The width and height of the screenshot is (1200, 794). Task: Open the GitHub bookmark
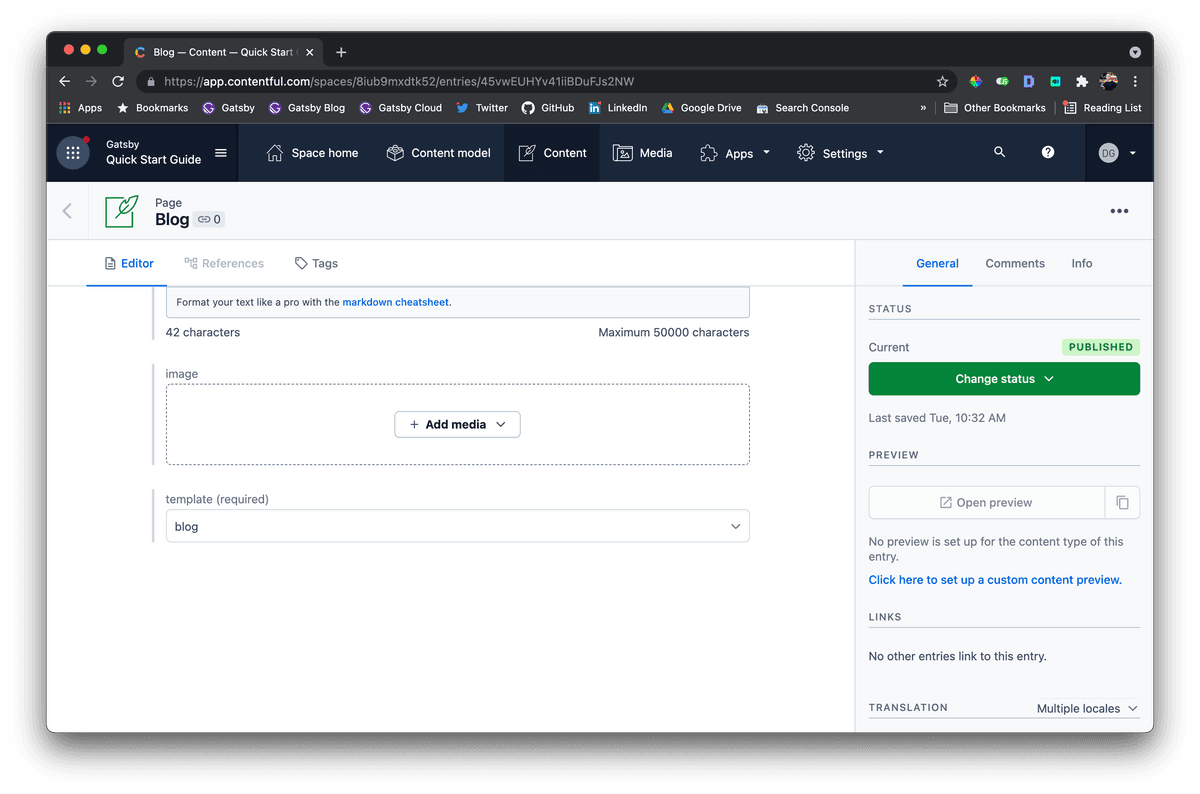click(x=548, y=108)
